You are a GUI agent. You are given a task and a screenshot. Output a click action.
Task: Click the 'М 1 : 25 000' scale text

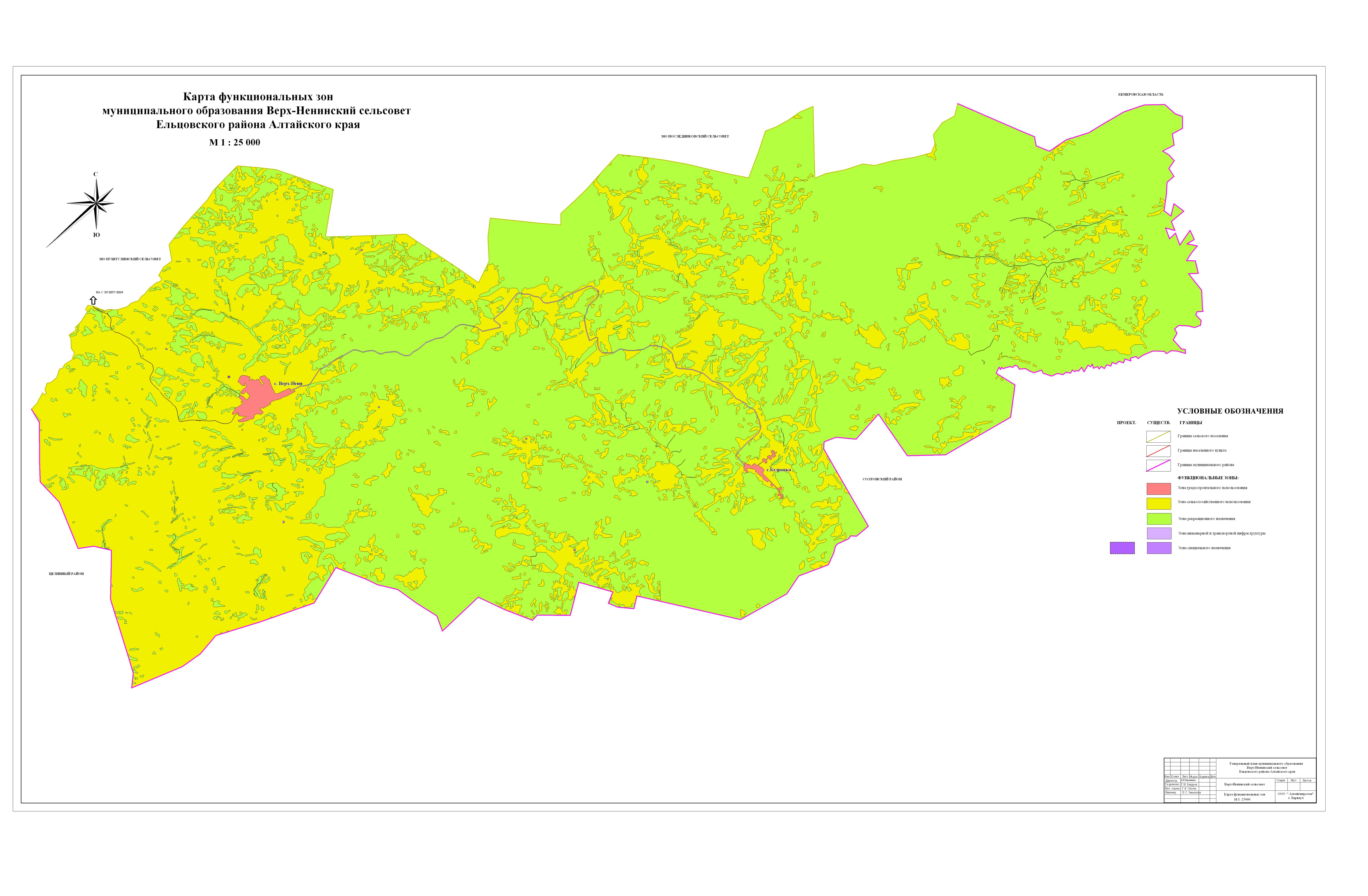click(x=235, y=142)
